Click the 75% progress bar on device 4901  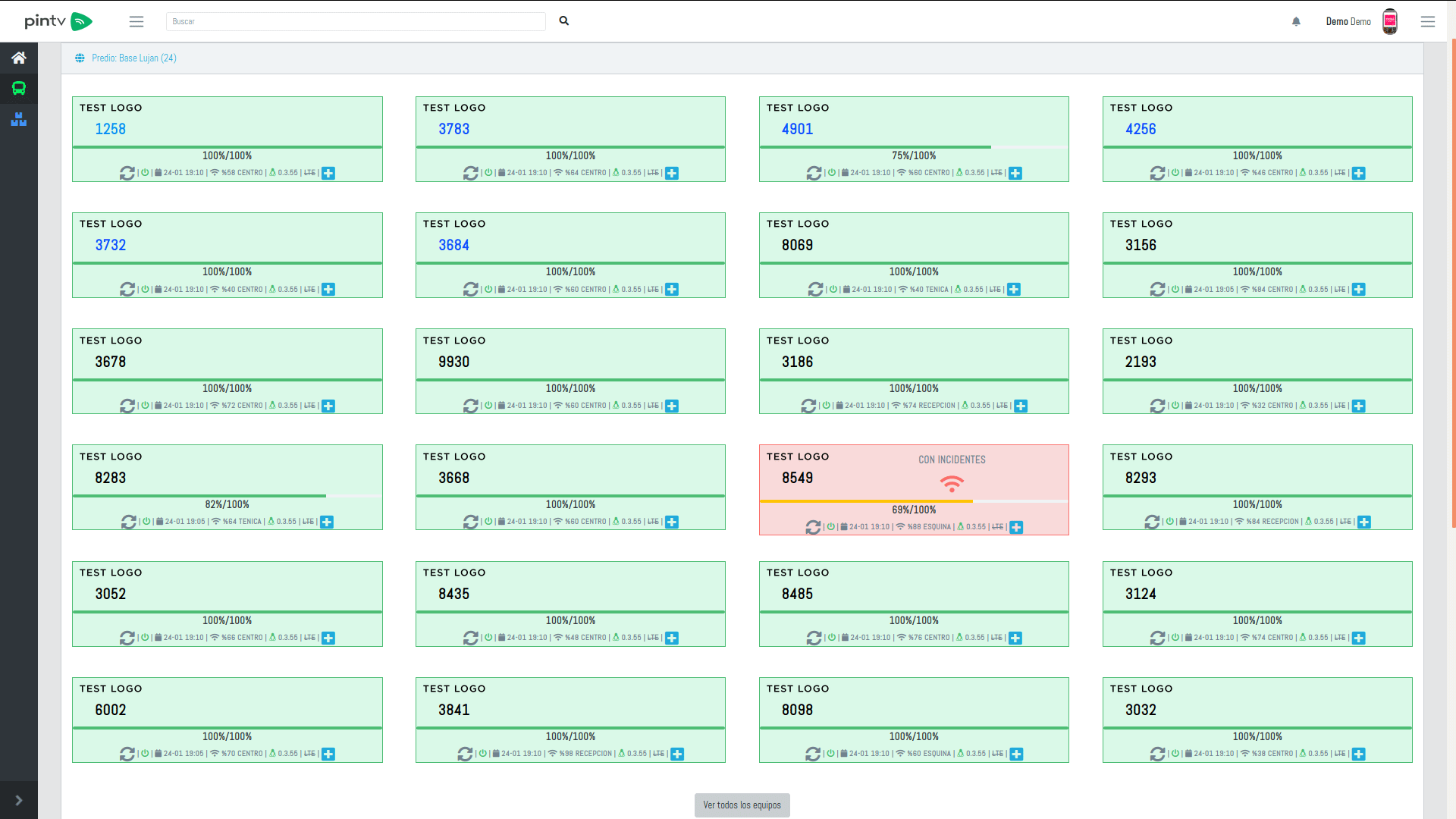click(913, 147)
